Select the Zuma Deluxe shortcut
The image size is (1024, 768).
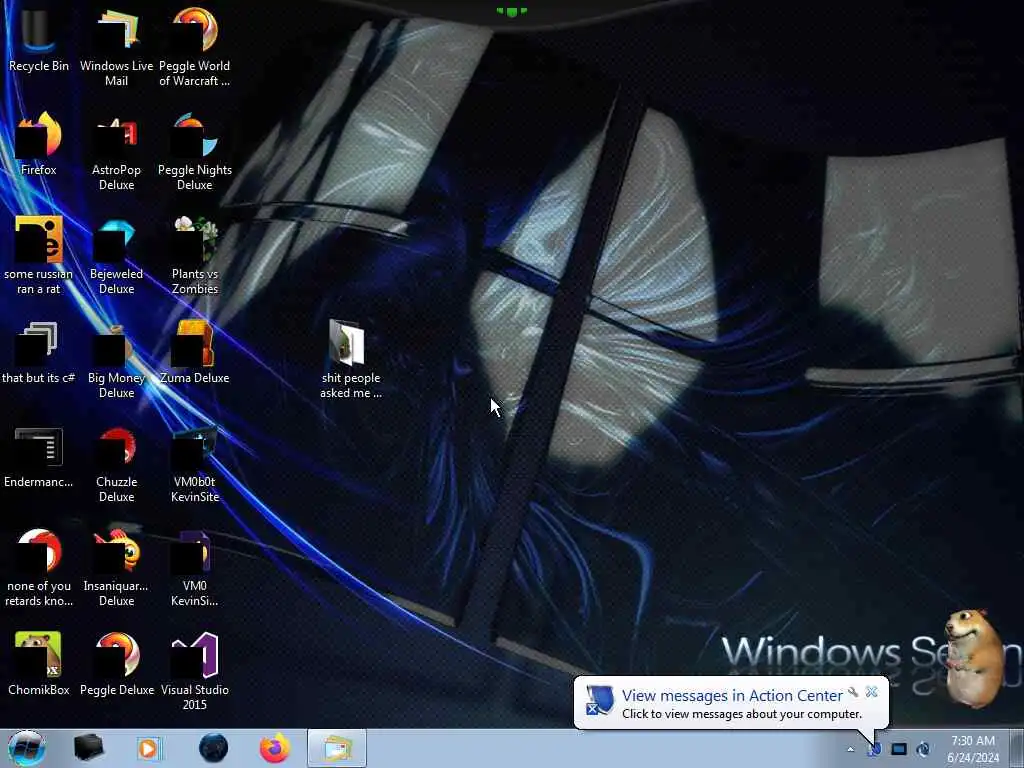pos(195,353)
